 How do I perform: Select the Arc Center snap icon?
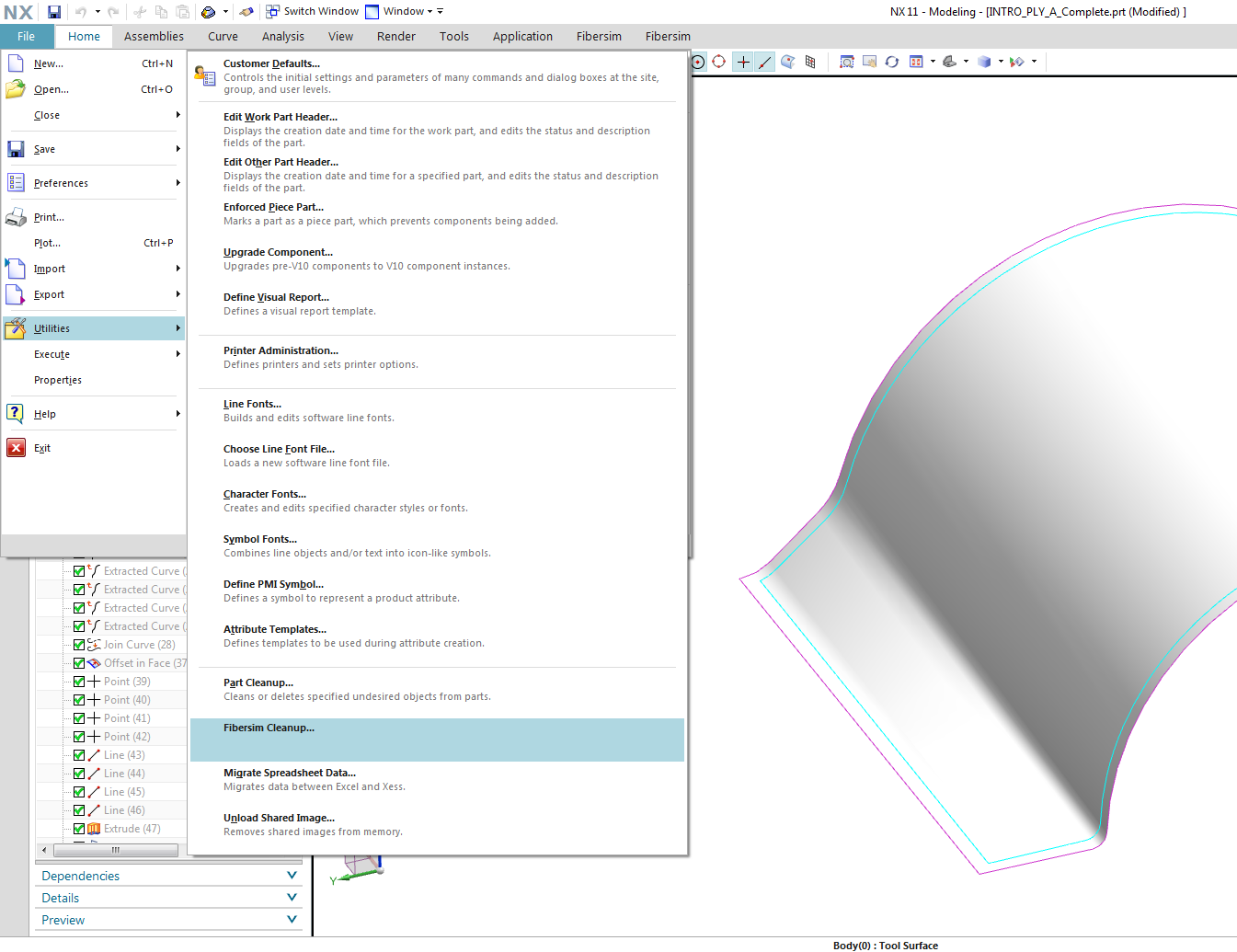(x=698, y=62)
